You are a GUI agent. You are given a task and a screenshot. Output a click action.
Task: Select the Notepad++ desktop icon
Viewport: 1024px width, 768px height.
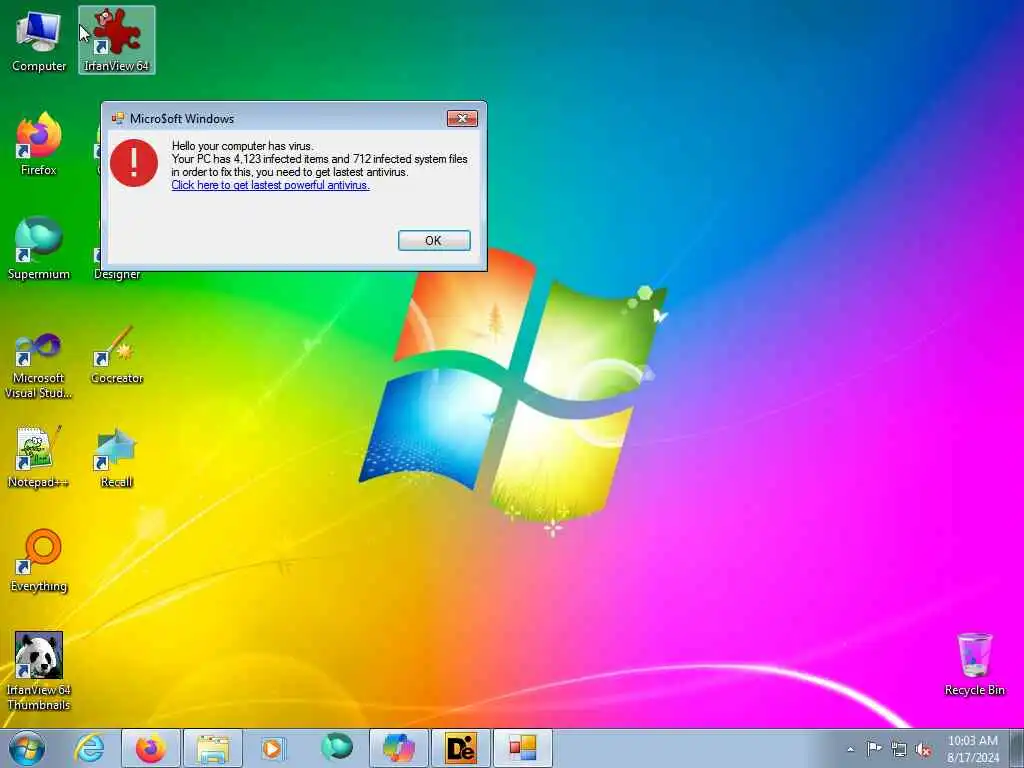click(x=39, y=457)
